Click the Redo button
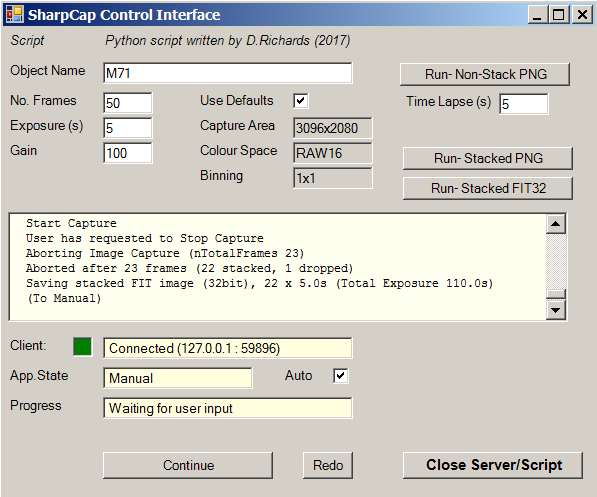 (328, 465)
